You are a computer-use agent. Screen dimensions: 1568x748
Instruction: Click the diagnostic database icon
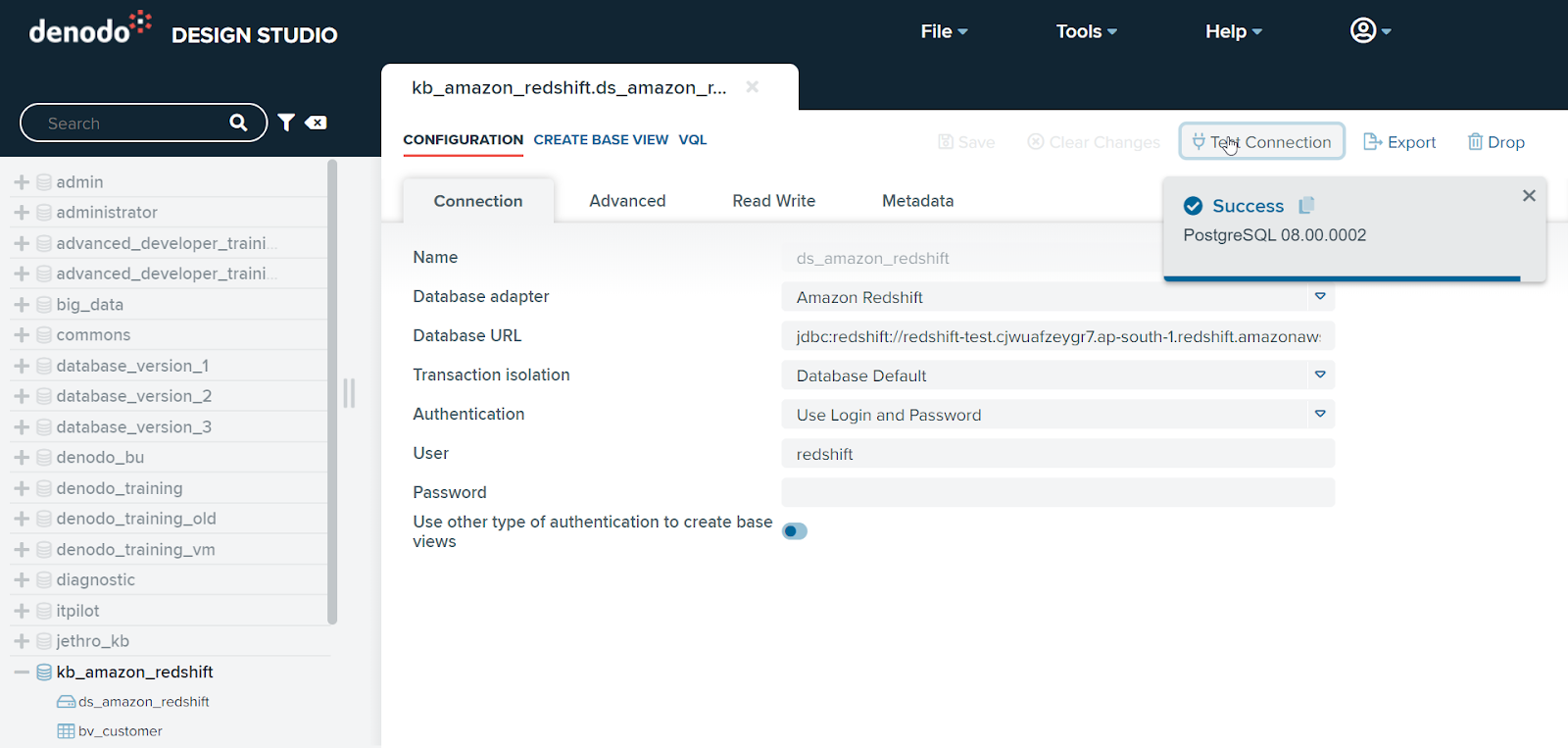click(44, 580)
